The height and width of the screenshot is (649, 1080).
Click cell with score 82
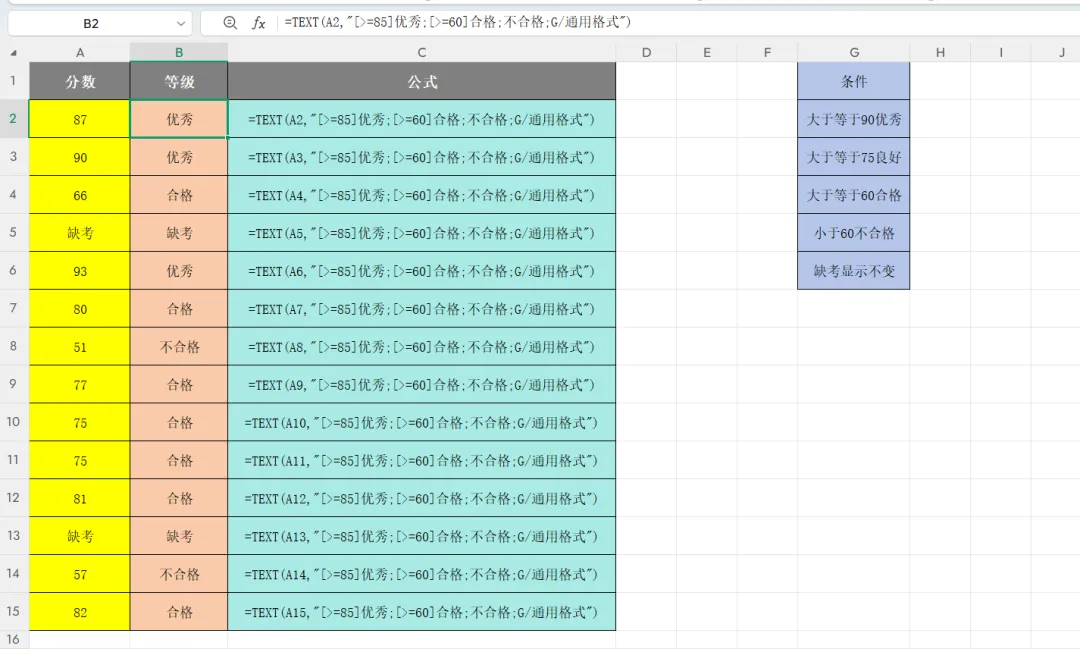(x=80, y=612)
